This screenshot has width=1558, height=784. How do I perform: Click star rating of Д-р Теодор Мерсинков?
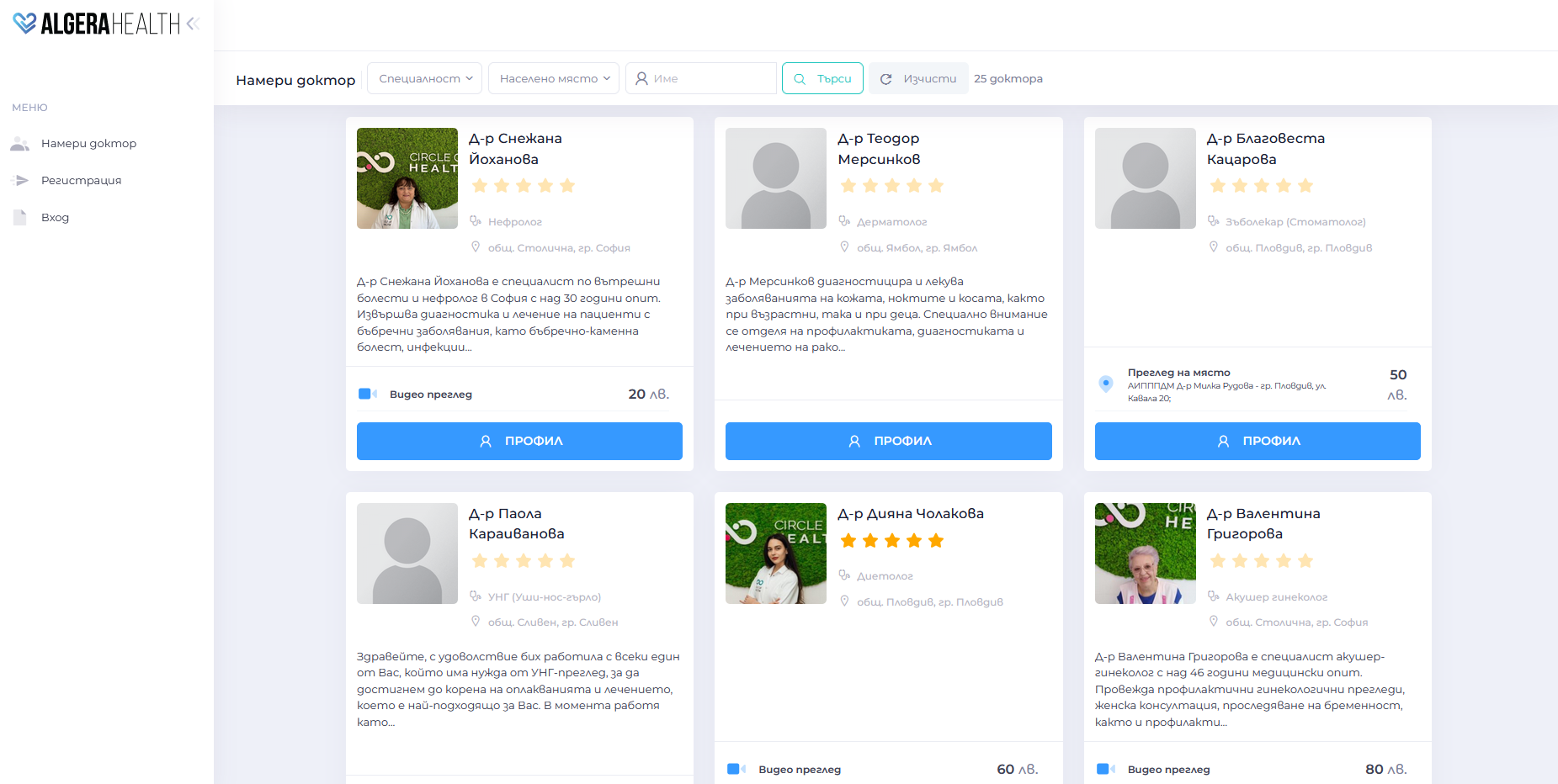click(x=892, y=186)
